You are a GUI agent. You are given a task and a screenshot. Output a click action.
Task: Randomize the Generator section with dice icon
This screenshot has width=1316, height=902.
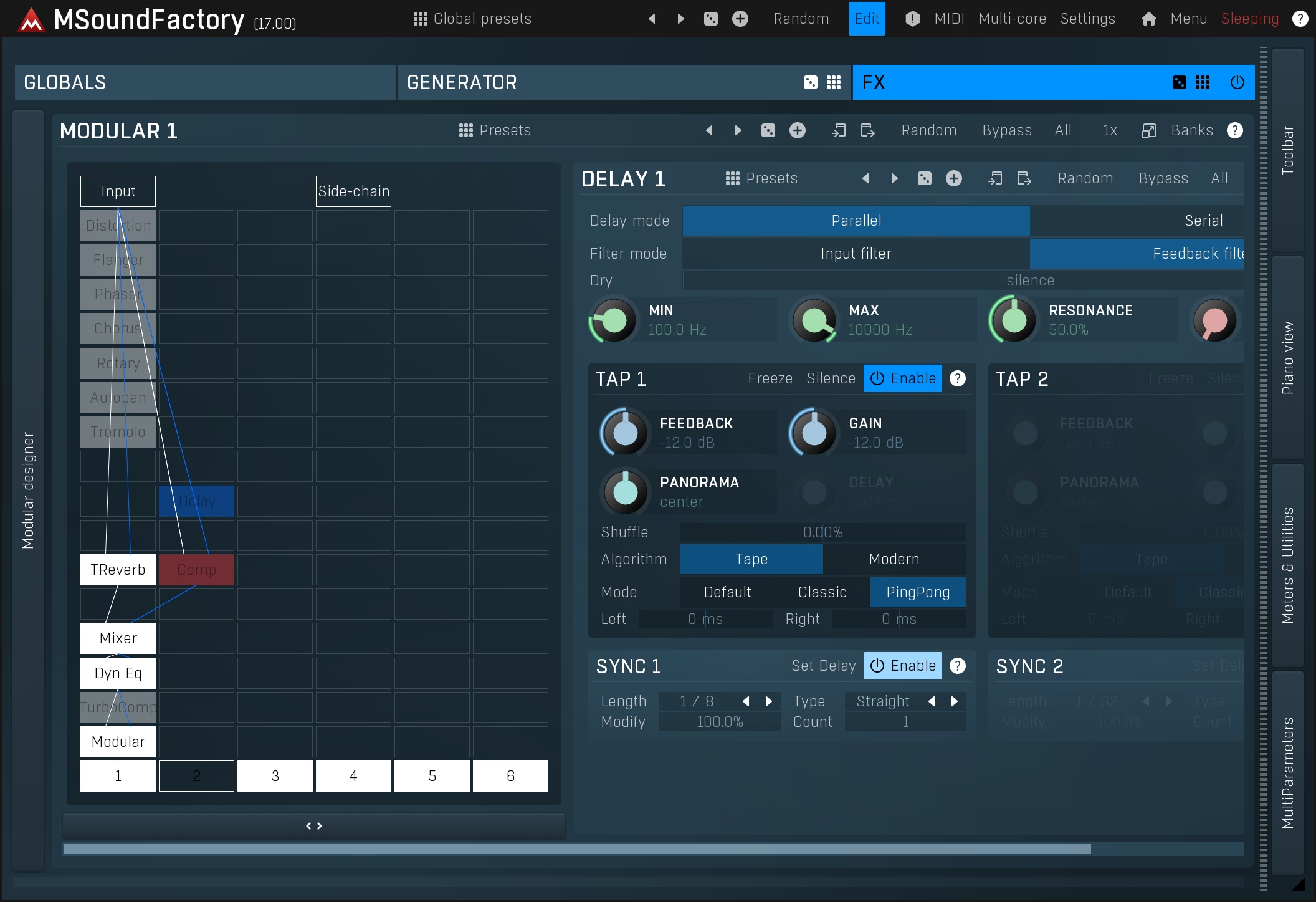(810, 82)
